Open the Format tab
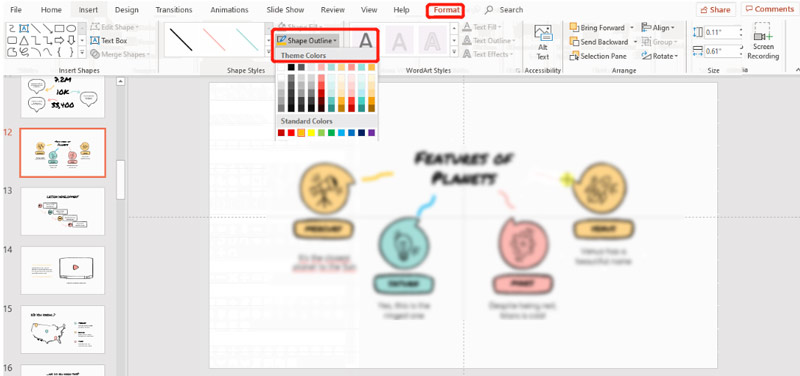This screenshot has height=376, width=800. (x=445, y=10)
